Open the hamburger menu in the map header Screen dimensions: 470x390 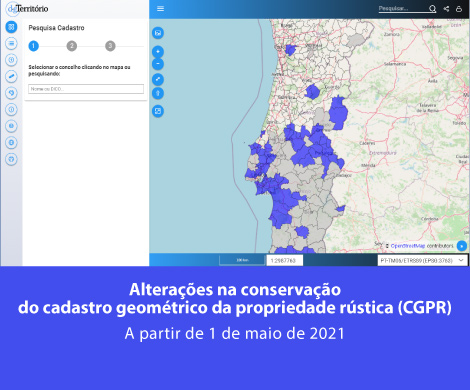tap(160, 9)
